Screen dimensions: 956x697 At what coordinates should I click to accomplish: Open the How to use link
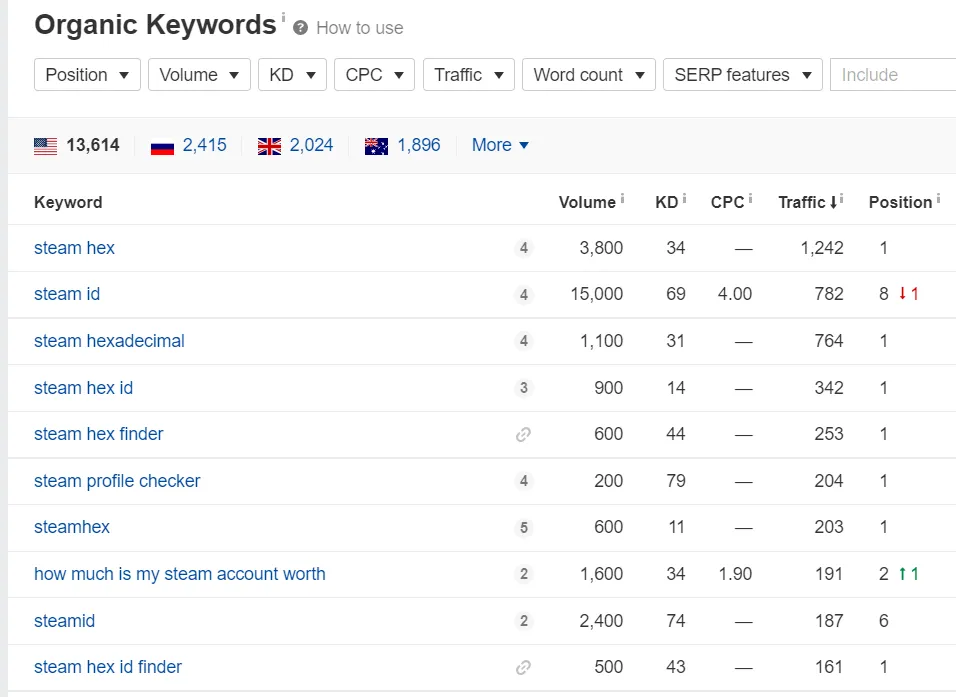tap(360, 28)
